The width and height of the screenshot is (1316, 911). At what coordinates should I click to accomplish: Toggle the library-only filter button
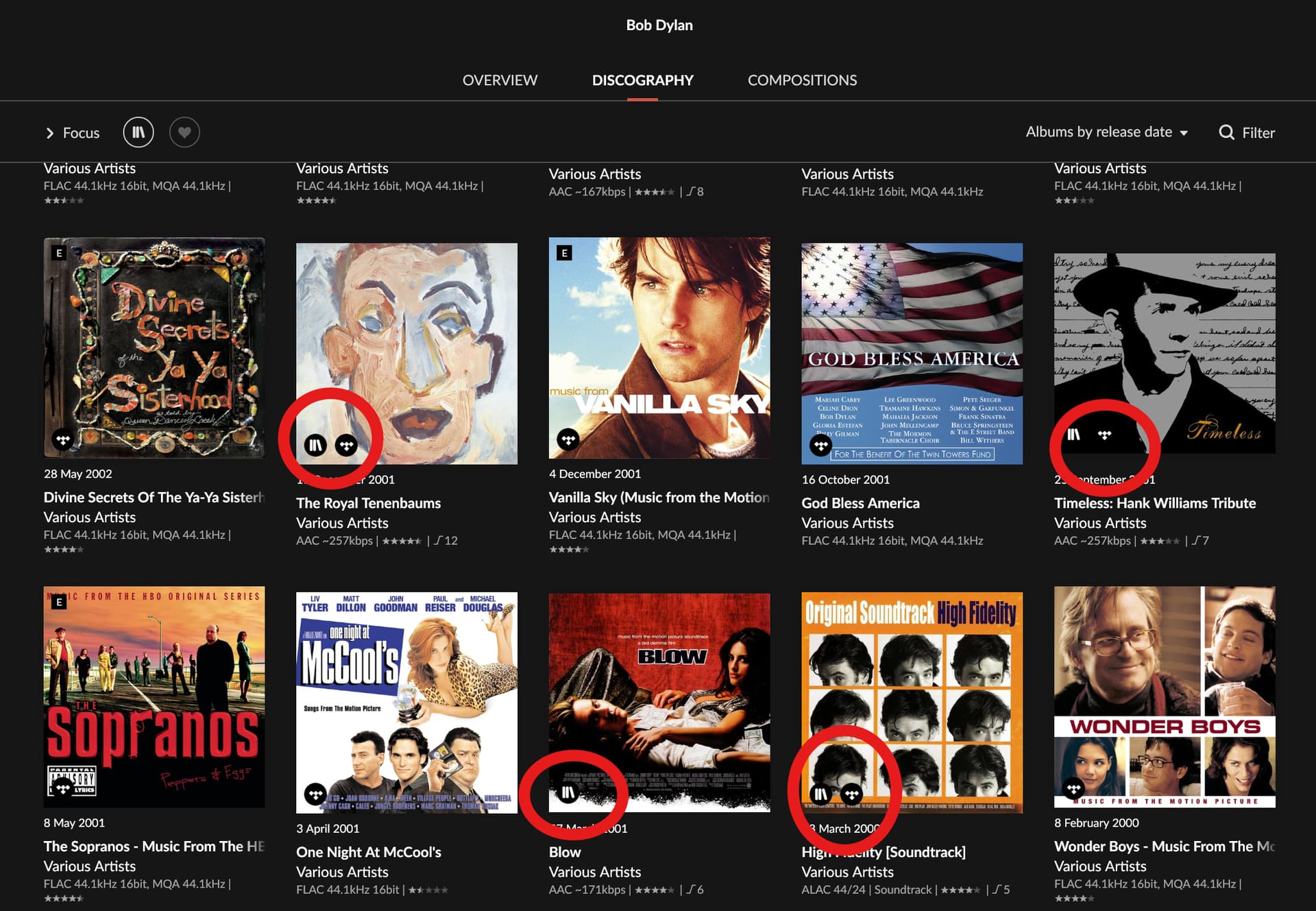(138, 132)
